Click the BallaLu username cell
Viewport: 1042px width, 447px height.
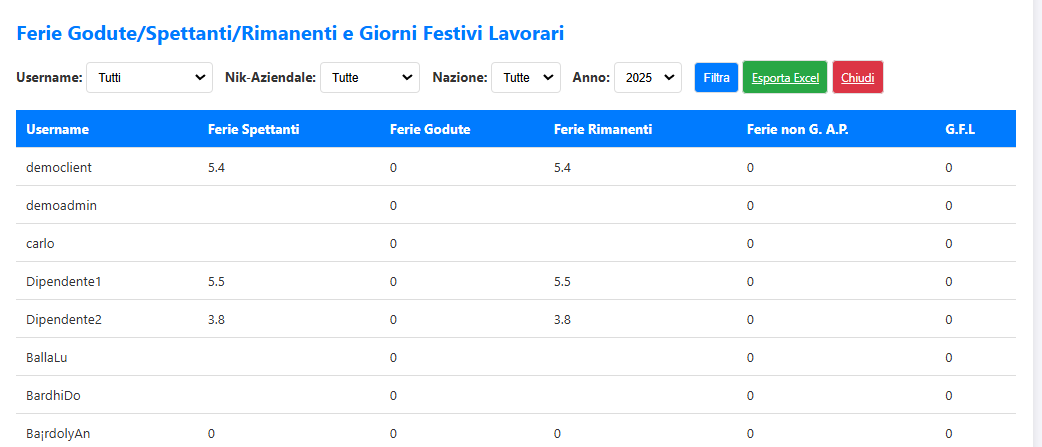click(x=48, y=357)
